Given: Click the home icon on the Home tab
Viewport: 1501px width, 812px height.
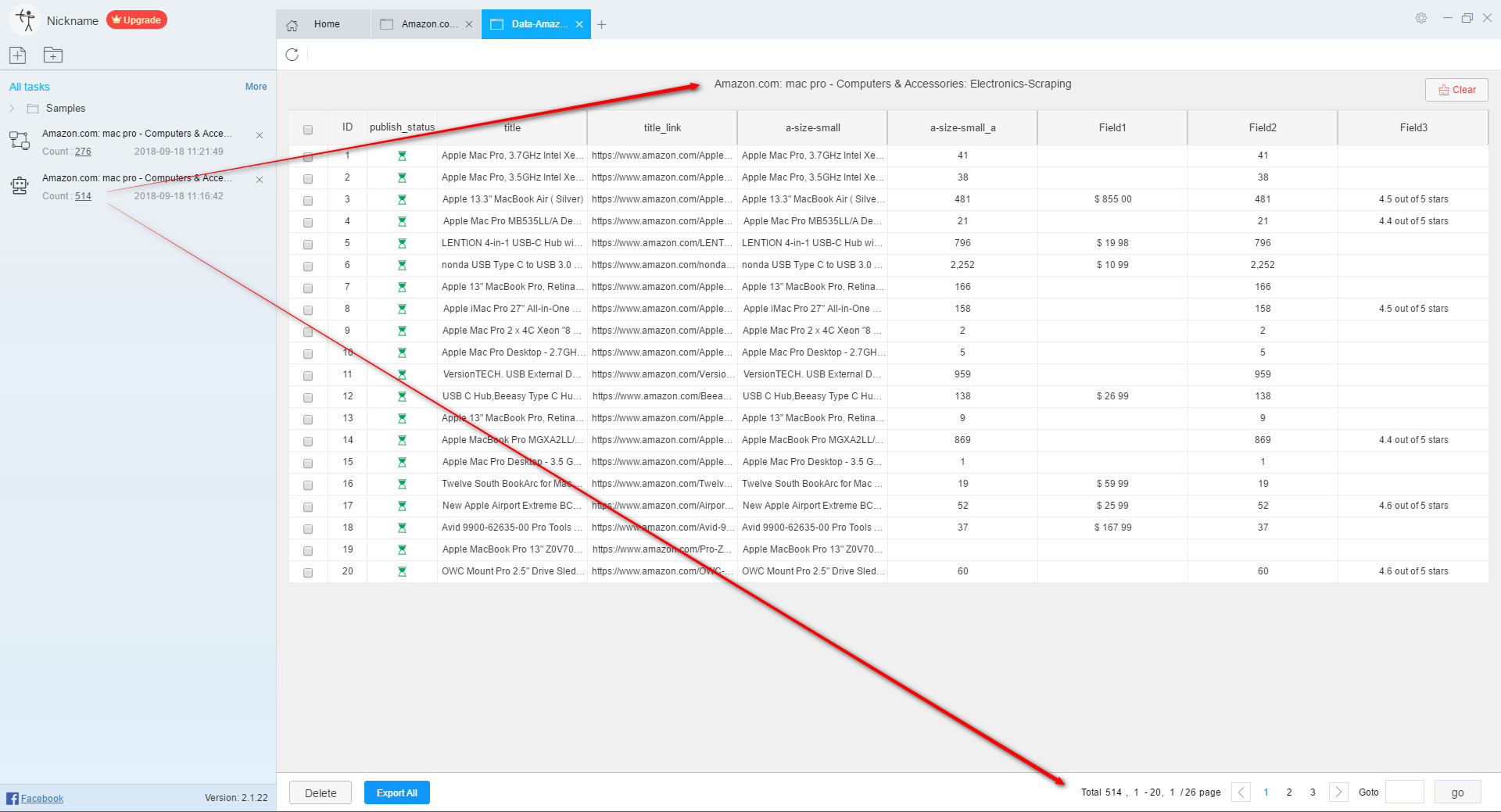Looking at the screenshot, I should click(x=292, y=25).
